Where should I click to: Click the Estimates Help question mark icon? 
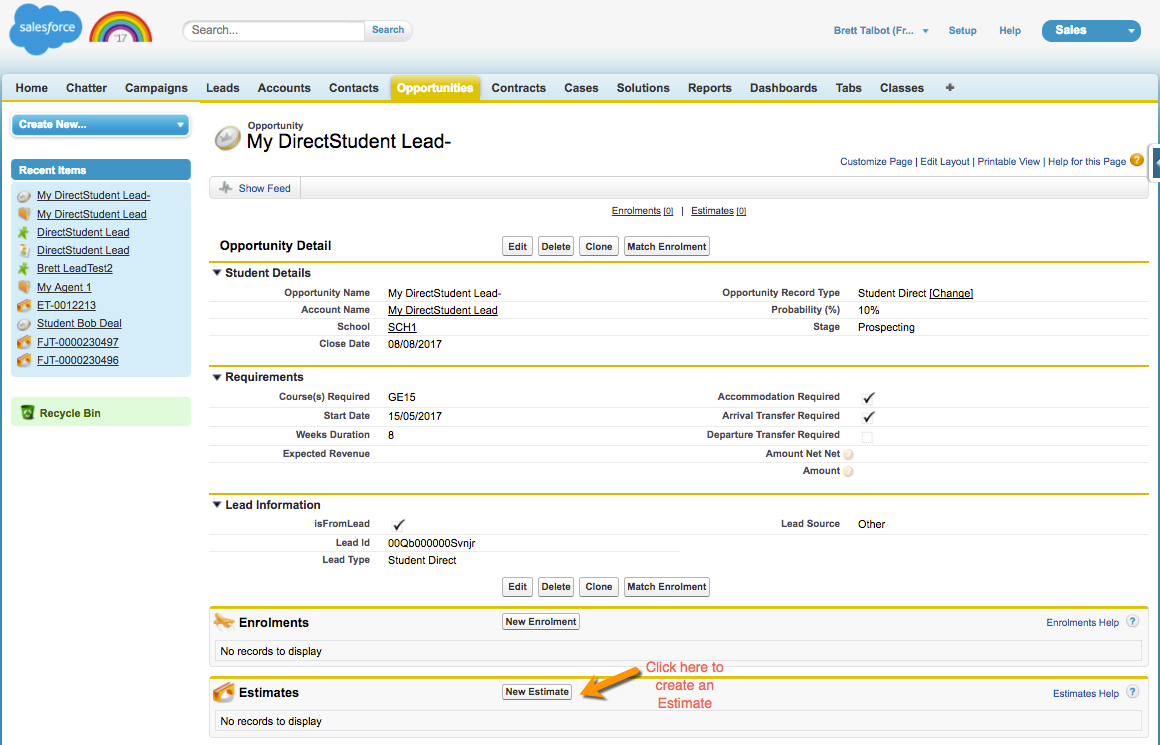[1132, 692]
